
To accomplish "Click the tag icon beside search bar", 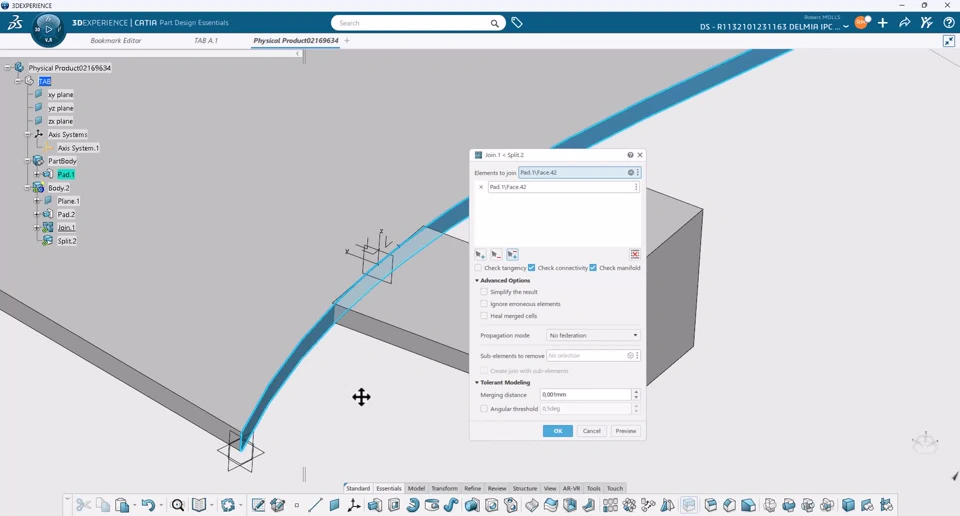I will pyautogui.click(x=517, y=23).
